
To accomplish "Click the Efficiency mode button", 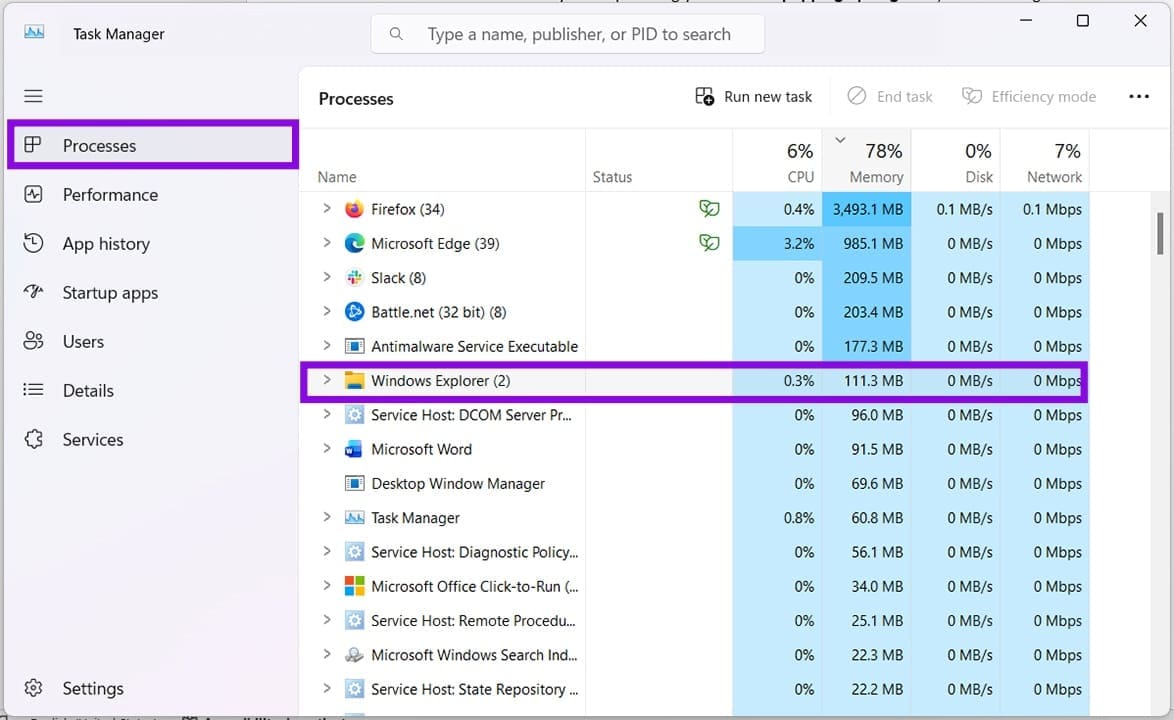I will [1029, 97].
